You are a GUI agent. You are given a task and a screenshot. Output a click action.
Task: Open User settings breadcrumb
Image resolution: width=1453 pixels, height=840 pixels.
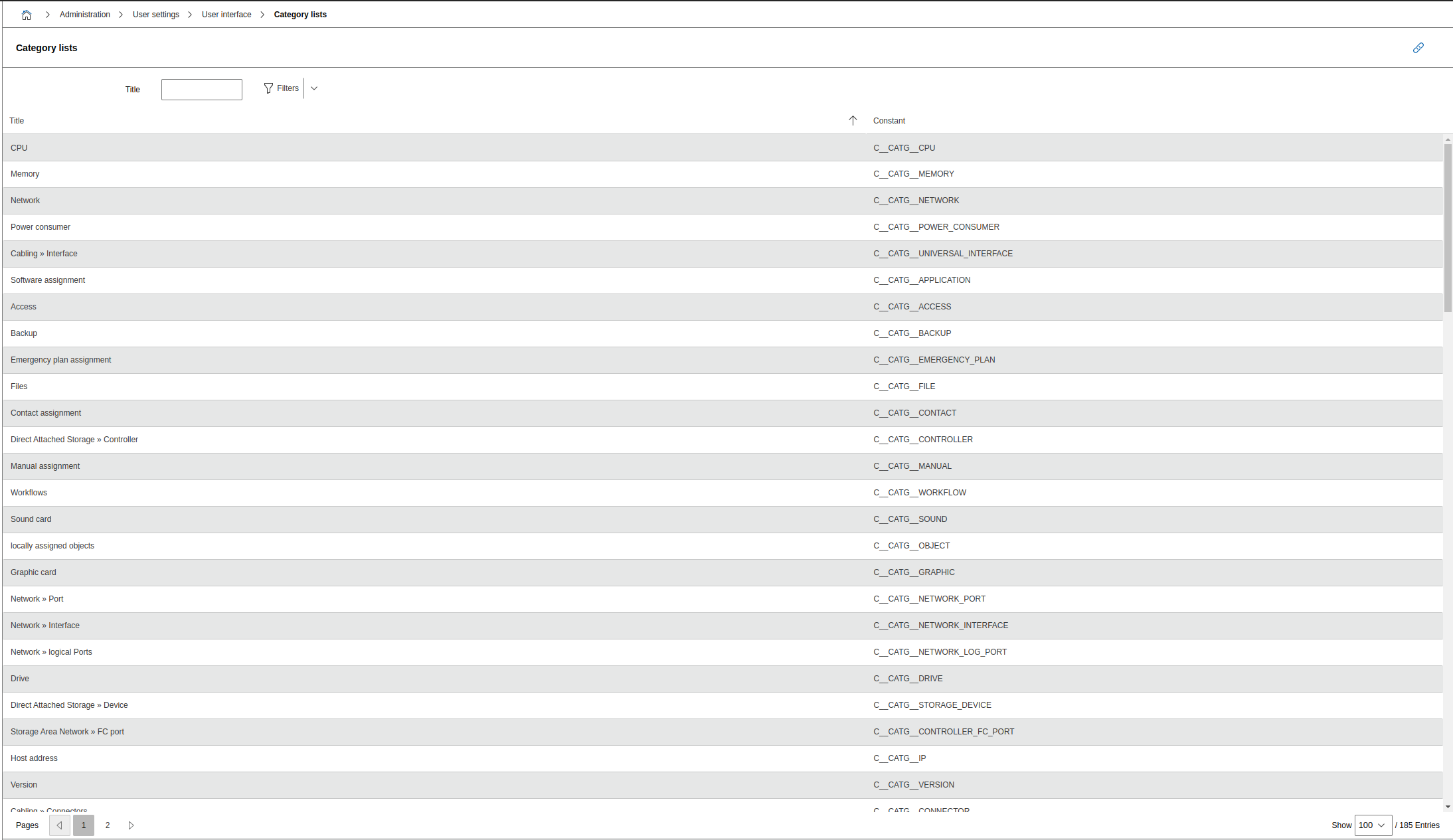(x=156, y=15)
